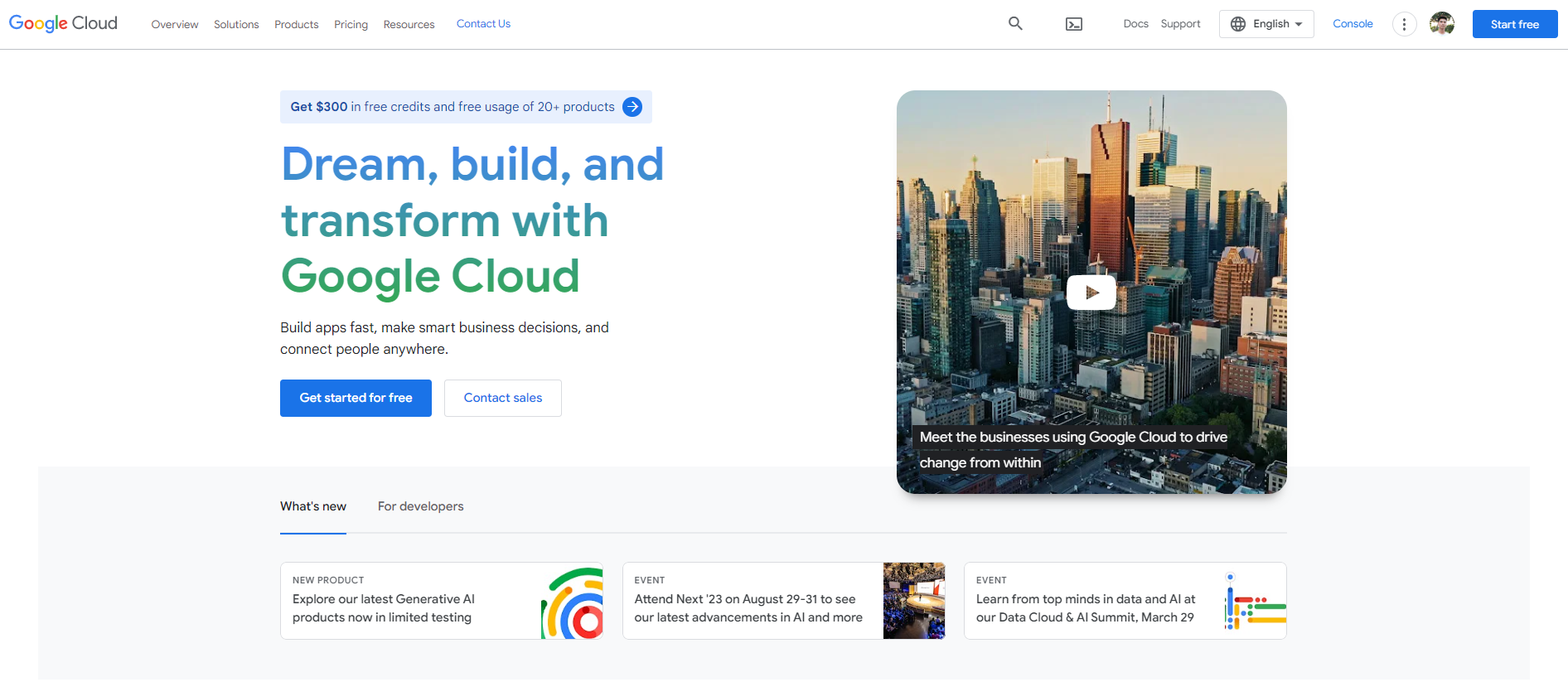Image resolution: width=1568 pixels, height=682 pixels.
Task: Click the Contact sales button
Action: (503, 398)
